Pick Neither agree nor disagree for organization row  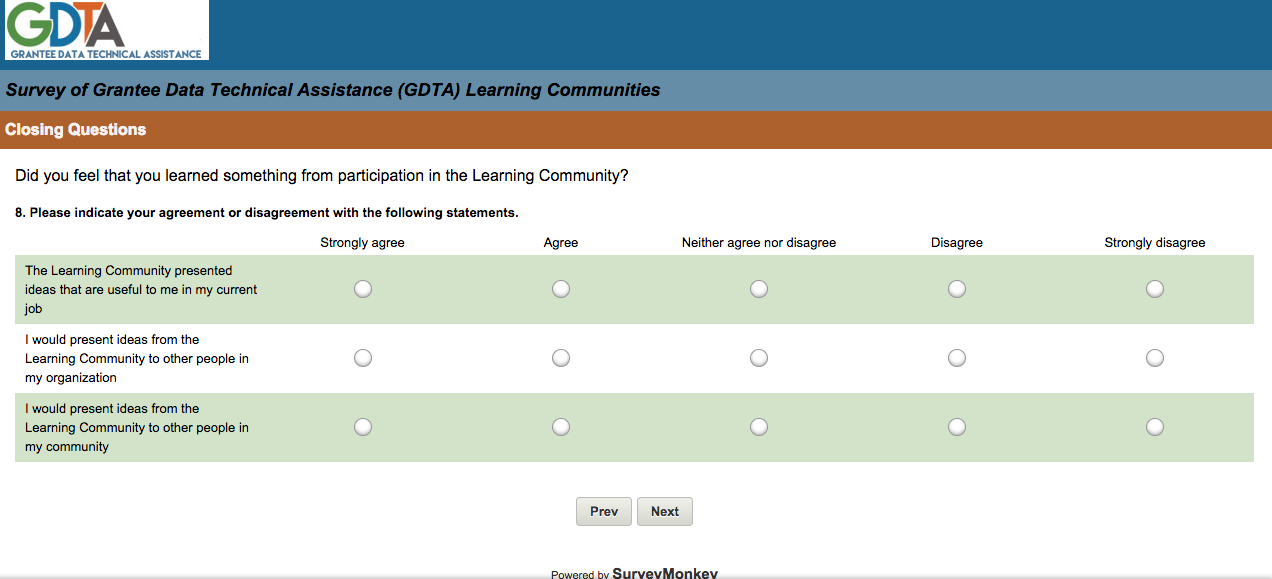759,358
